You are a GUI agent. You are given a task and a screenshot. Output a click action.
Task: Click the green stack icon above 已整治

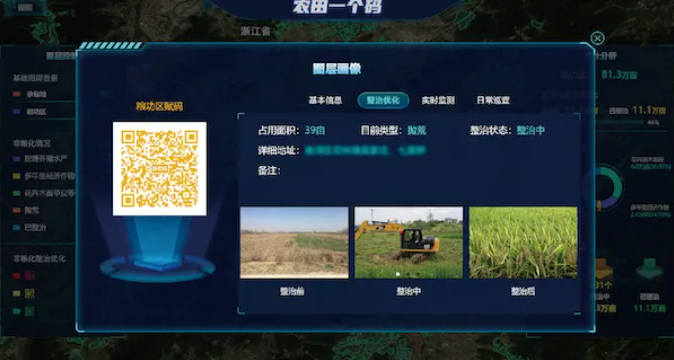649,269
